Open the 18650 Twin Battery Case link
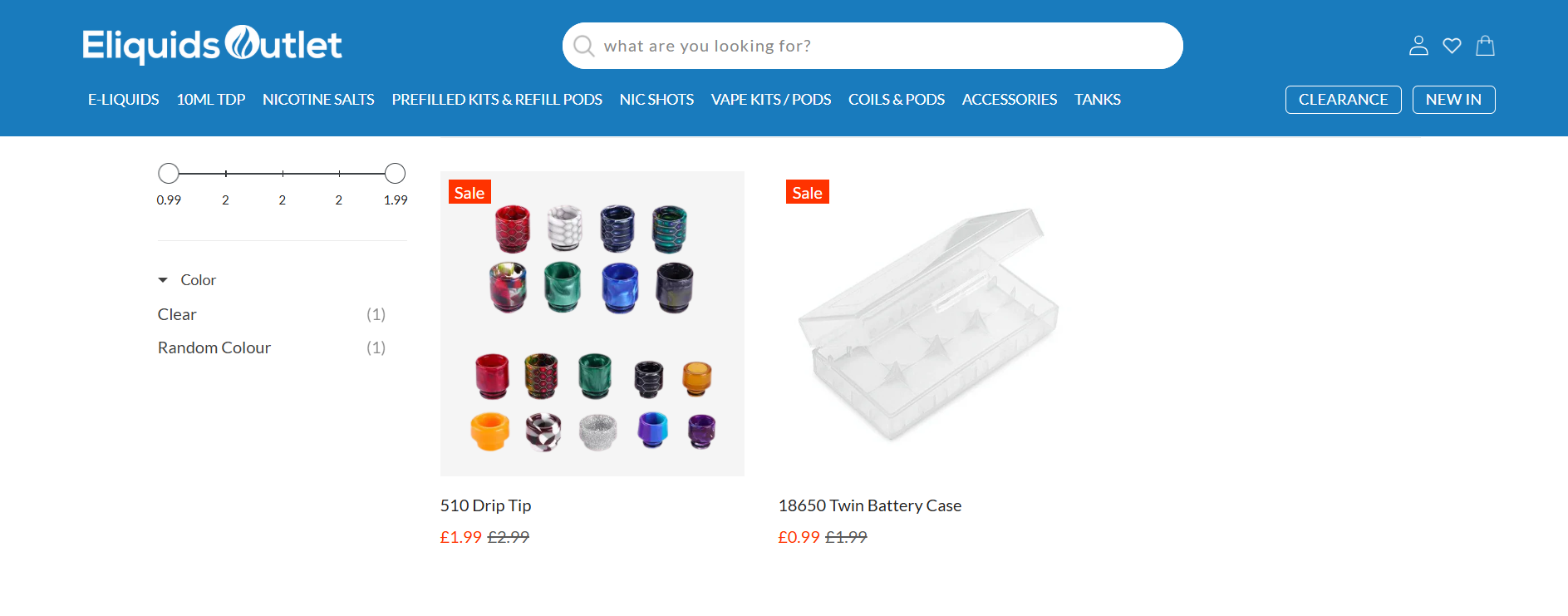This screenshot has height=616, width=1568. (x=869, y=505)
